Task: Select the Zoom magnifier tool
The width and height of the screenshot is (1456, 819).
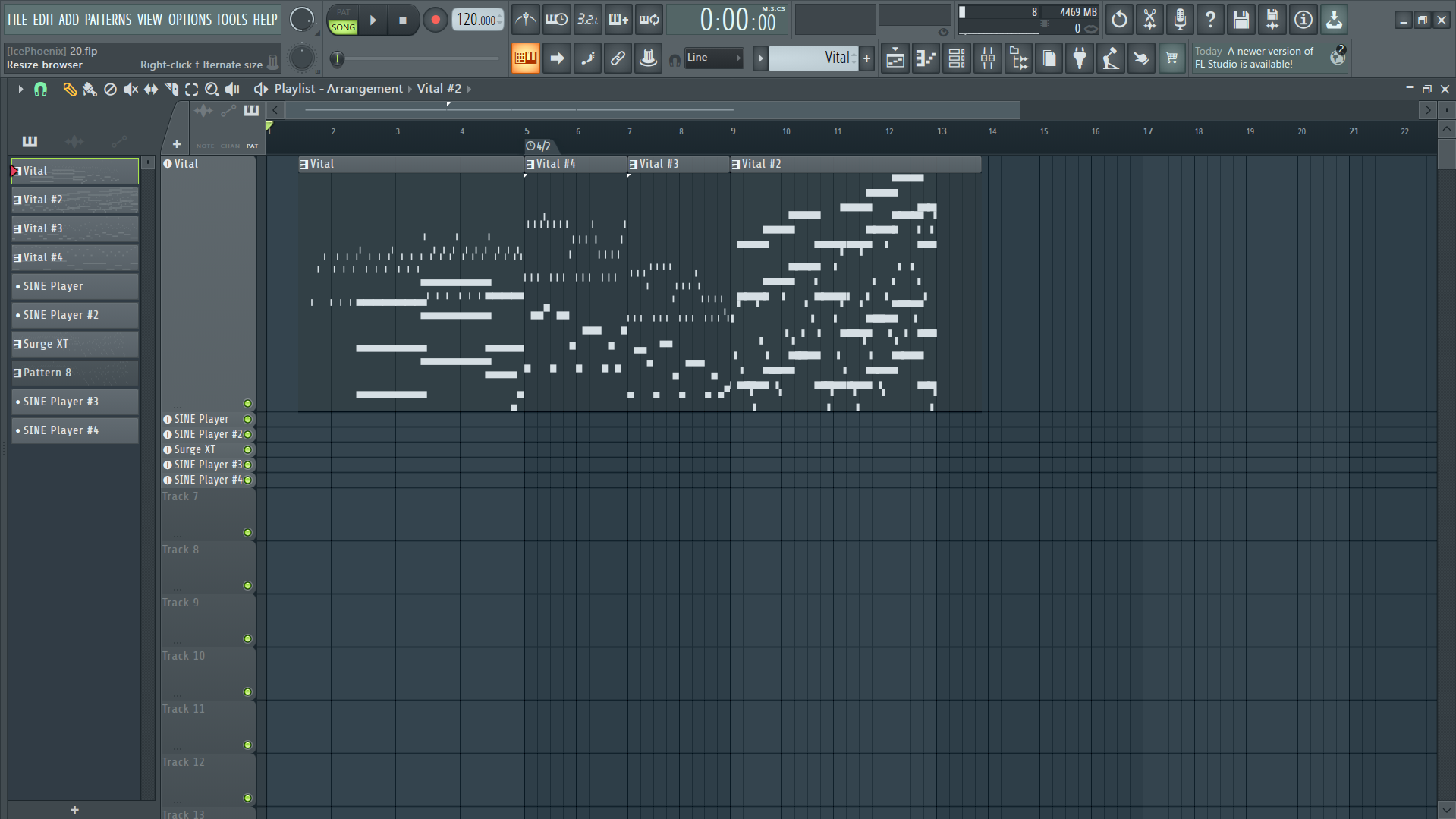Action: coord(212,90)
